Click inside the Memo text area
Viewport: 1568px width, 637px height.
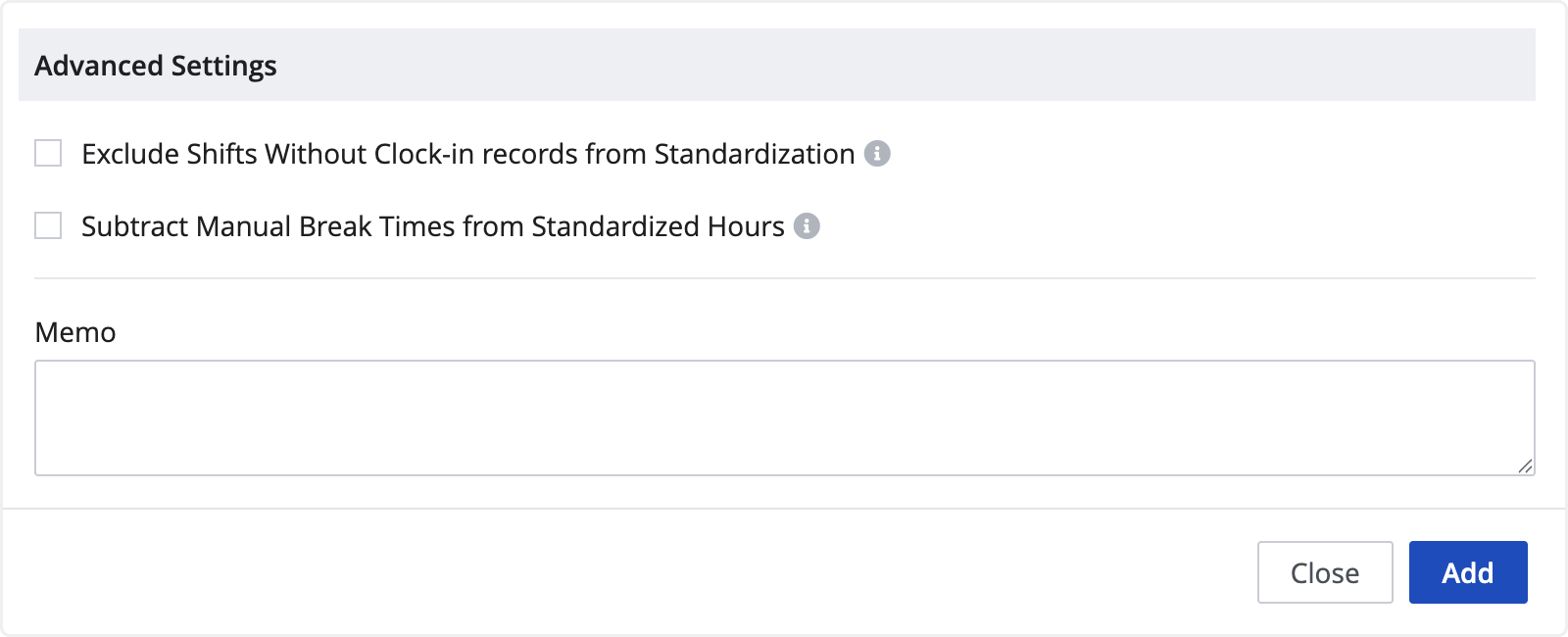[x=784, y=417]
